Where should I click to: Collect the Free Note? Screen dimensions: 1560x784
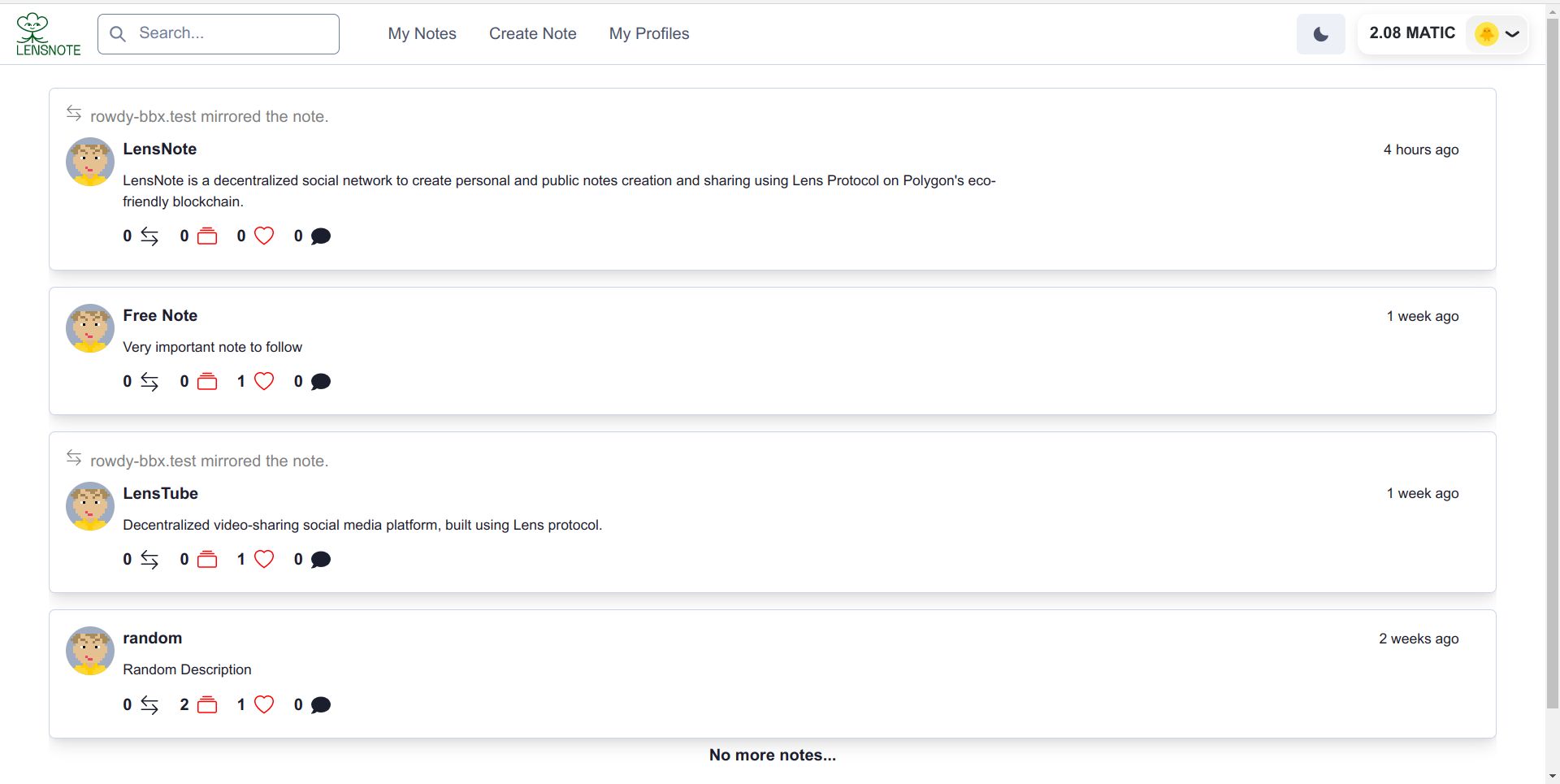pyautogui.click(x=207, y=382)
